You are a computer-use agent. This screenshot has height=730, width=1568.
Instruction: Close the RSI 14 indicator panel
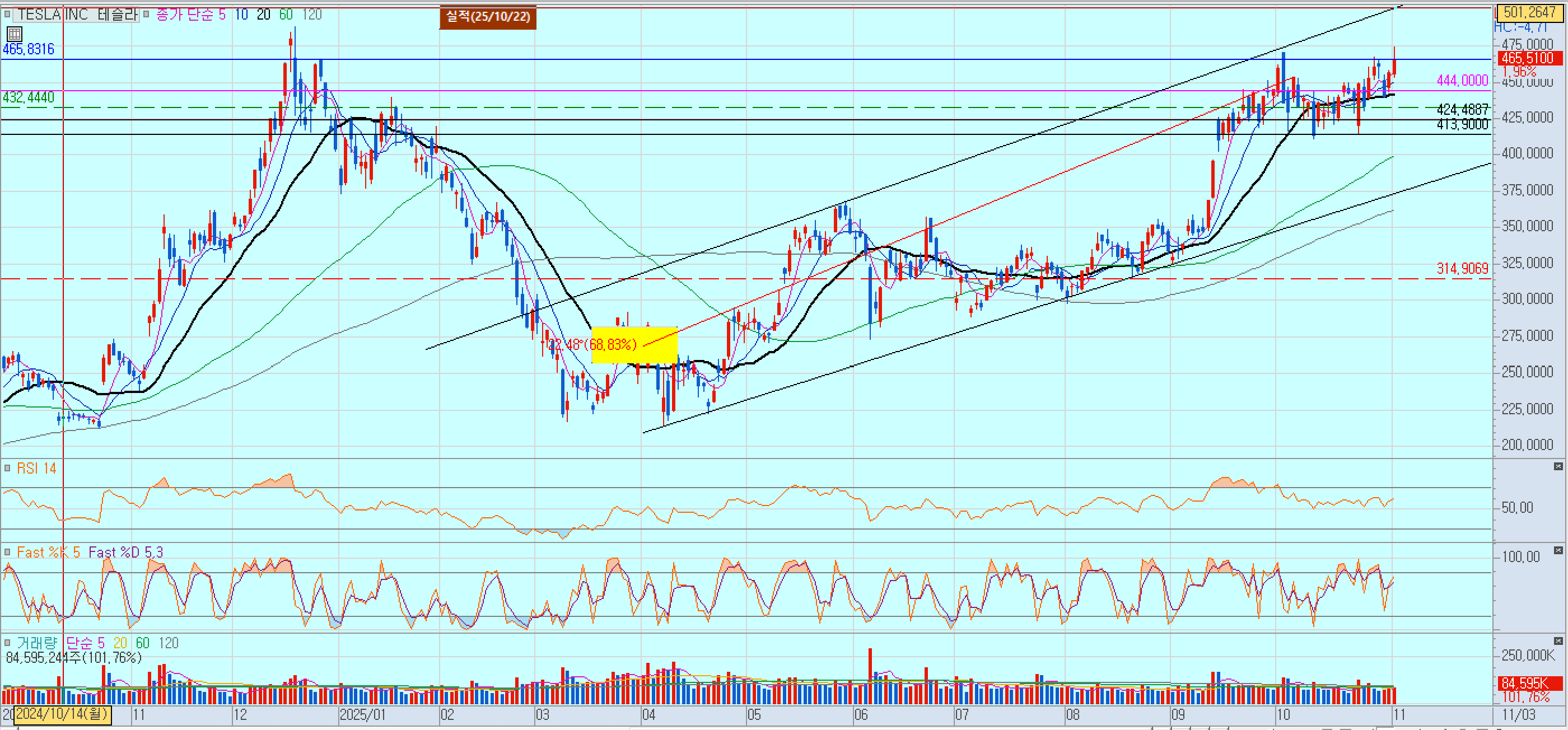1558,466
